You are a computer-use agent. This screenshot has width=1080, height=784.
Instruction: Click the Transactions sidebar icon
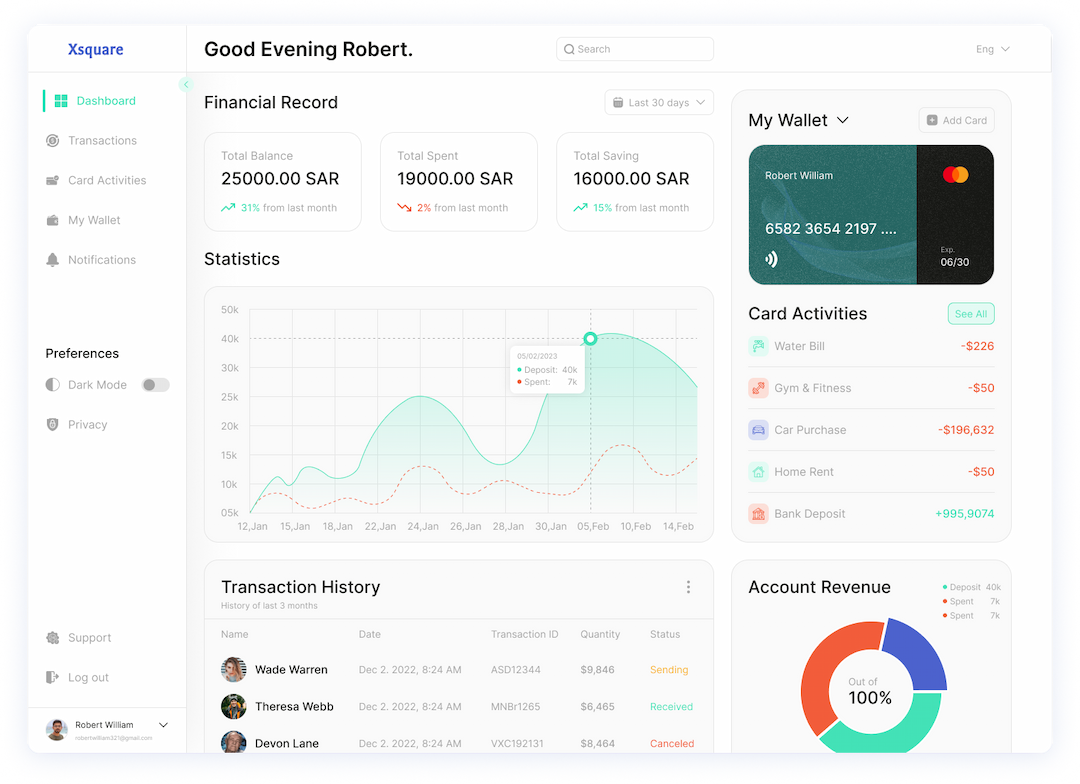[52, 141]
